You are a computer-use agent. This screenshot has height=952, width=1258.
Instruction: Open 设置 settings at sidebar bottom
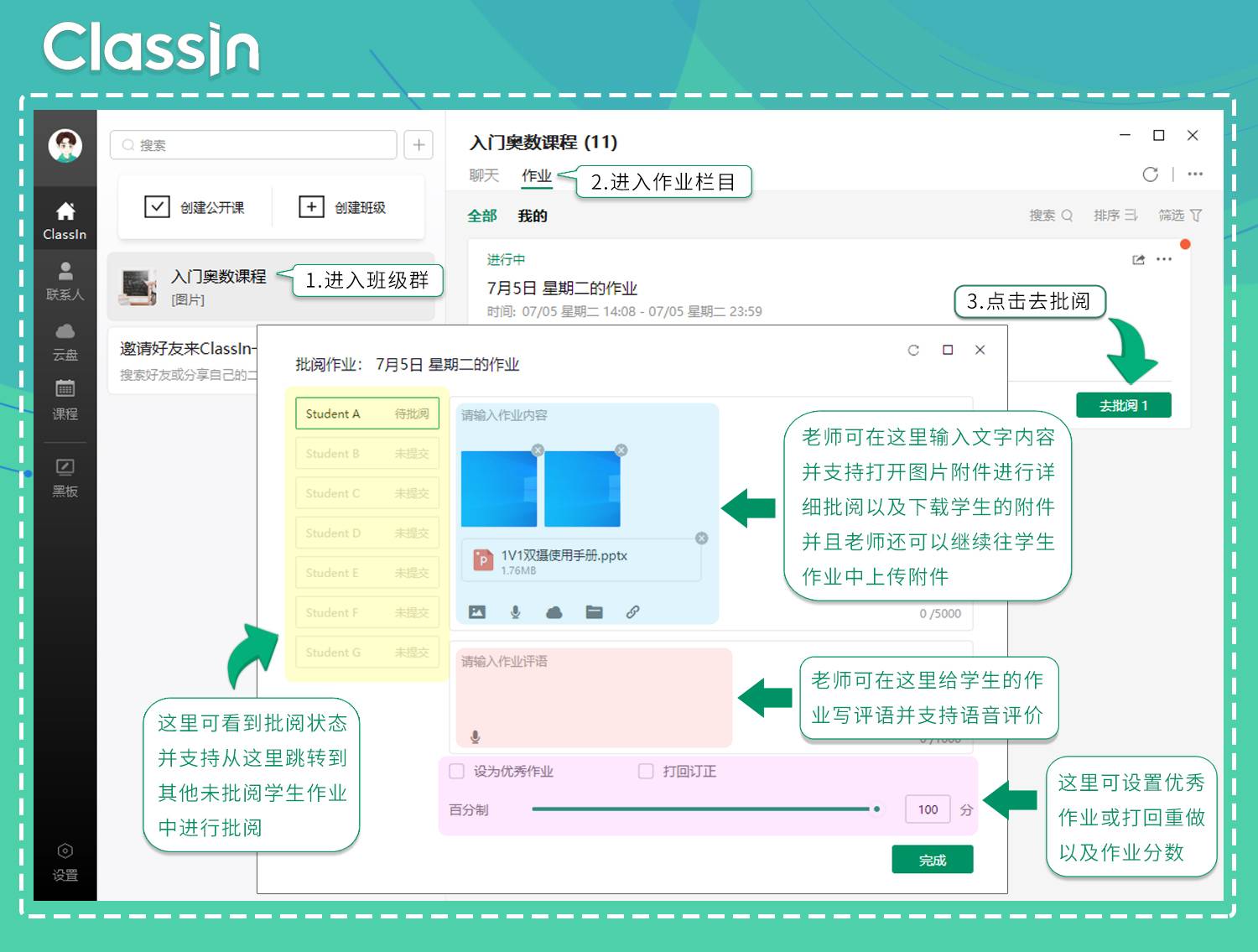click(x=65, y=862)
